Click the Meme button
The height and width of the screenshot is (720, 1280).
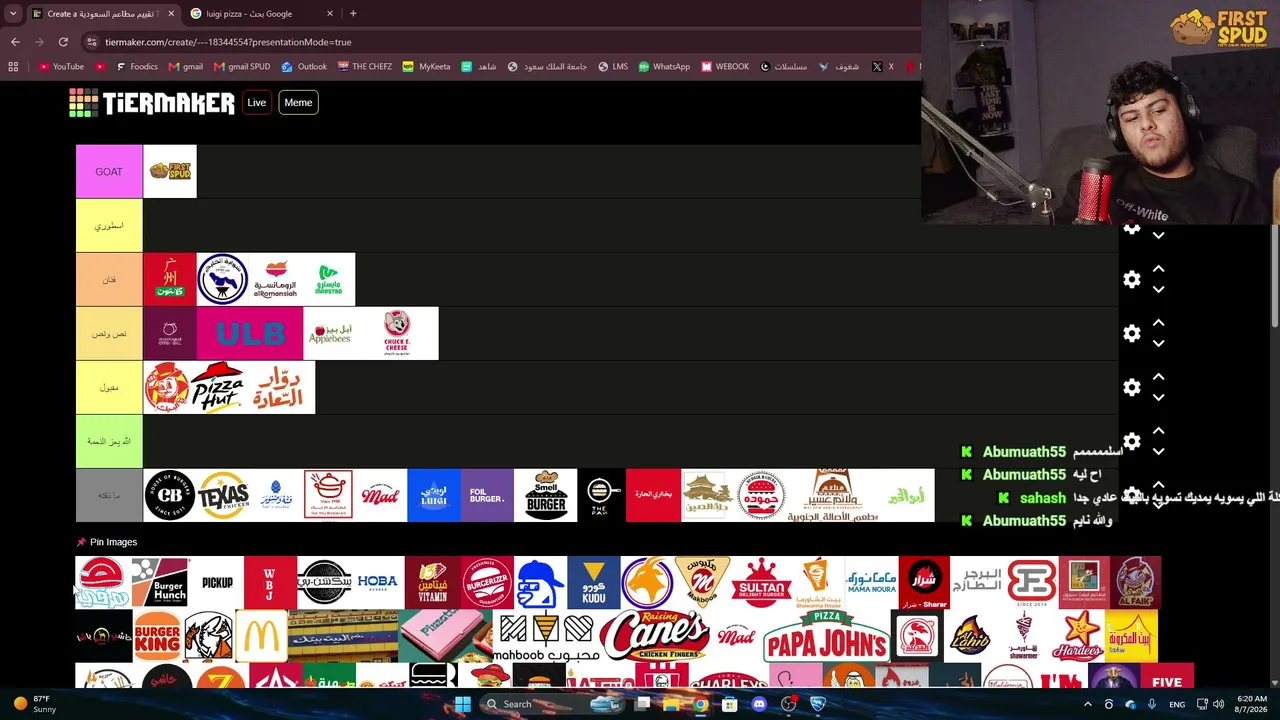(298, 103)
